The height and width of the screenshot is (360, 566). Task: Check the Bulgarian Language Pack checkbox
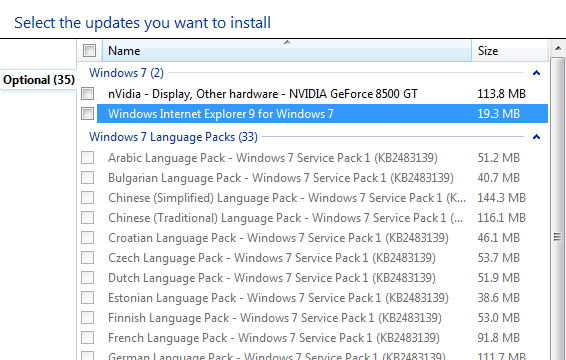tap(87, 178)
